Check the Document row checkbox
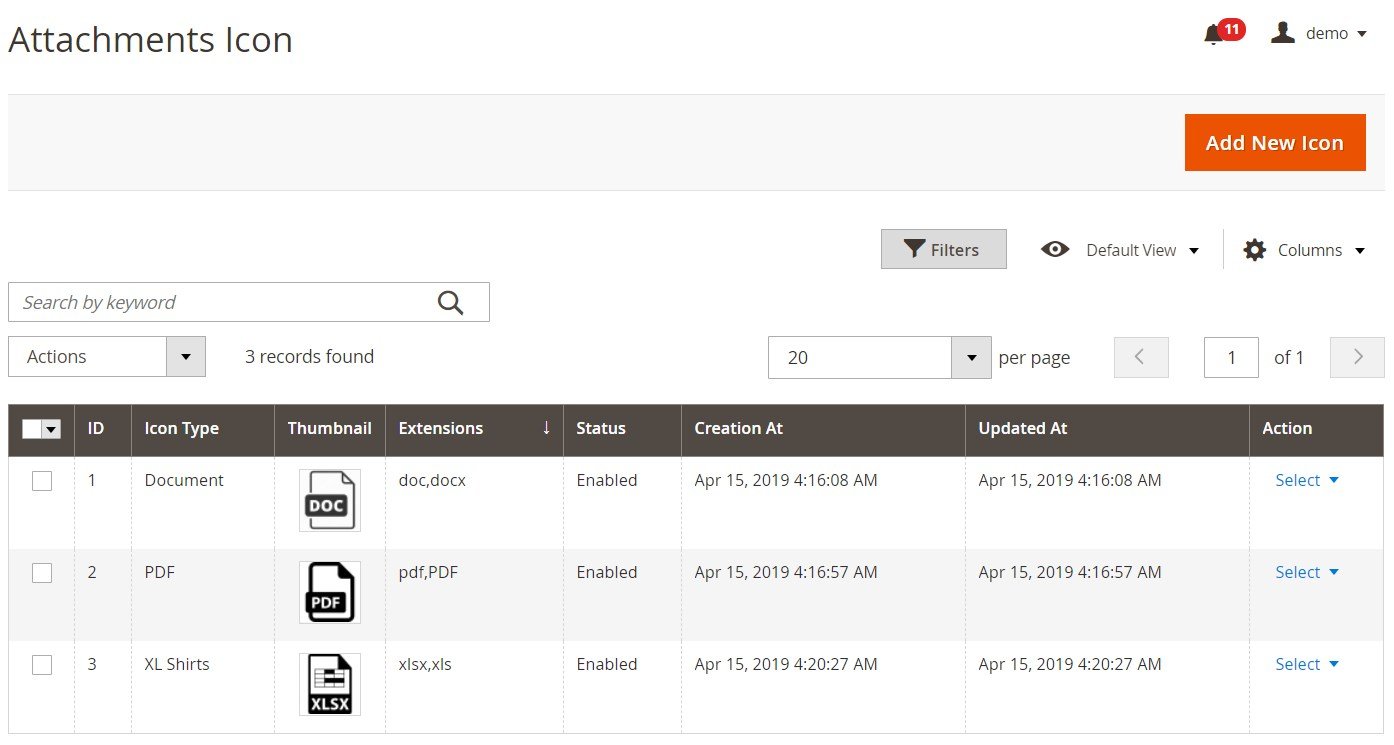 pyautogui.click(x=42, y=481)
